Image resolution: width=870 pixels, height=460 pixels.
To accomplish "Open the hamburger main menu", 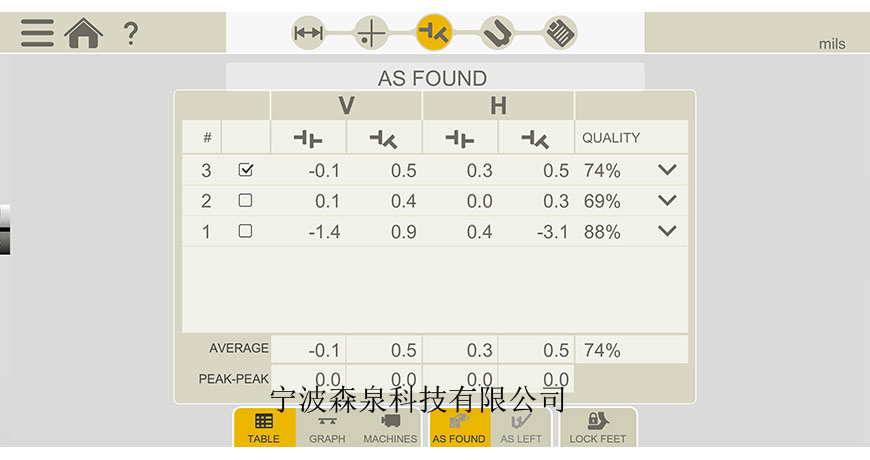I will coord(37,33).
